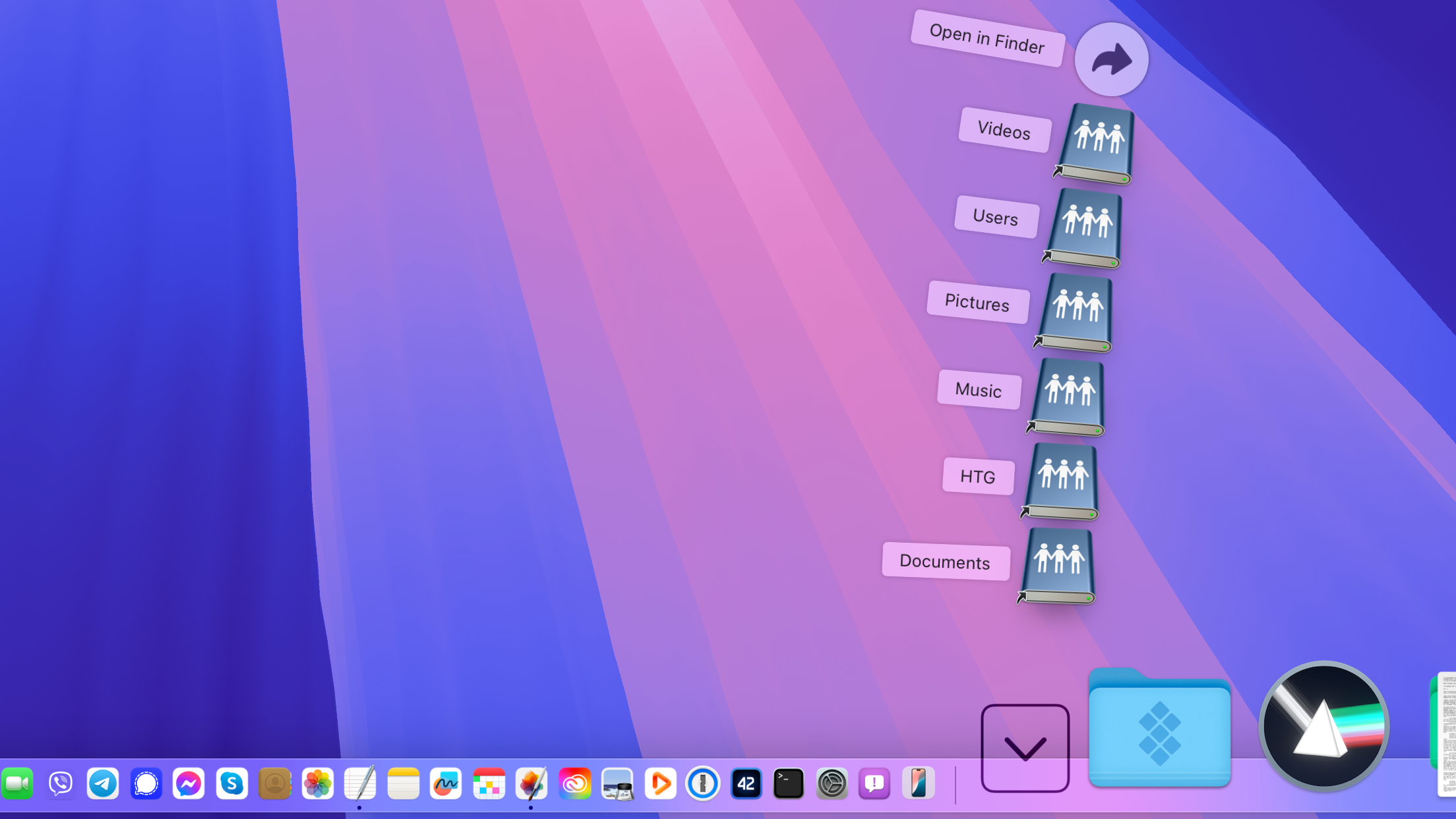Launch Telegram from the Dock
Viewport: 1456px width, 819px height.
102,783
